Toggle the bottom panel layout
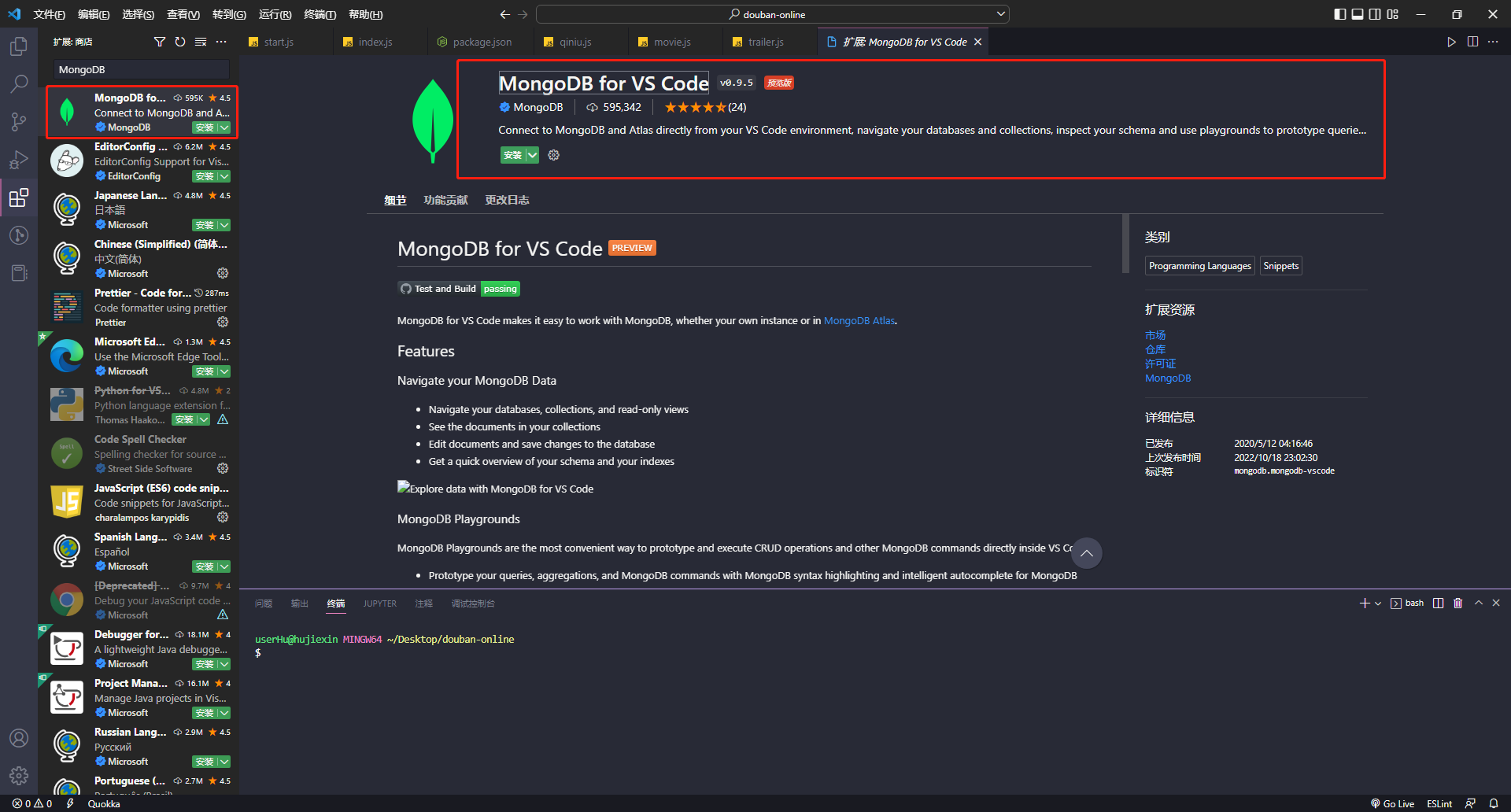This screenshot has height=812, width=1511. click(x=1358, y=14)
